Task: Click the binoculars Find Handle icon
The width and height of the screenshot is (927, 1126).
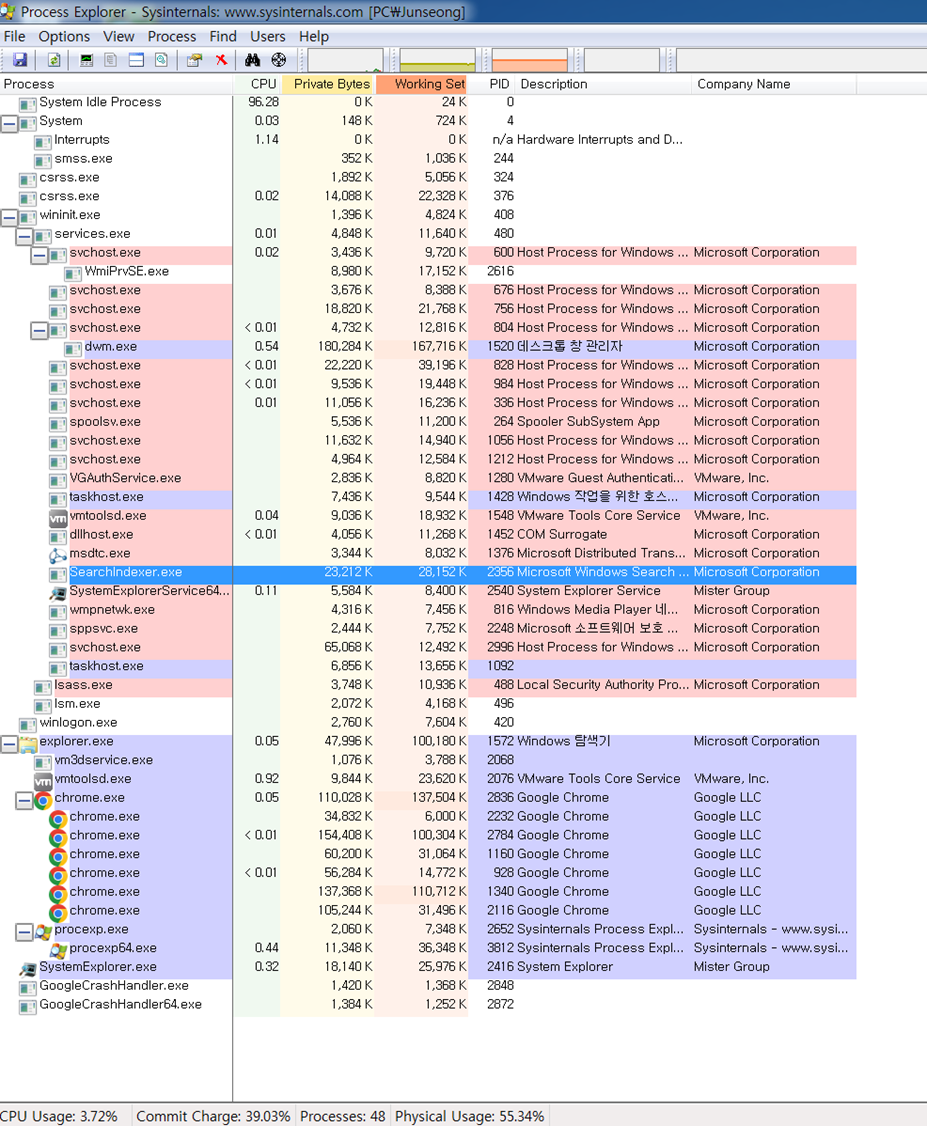Action: pos(253,60)
